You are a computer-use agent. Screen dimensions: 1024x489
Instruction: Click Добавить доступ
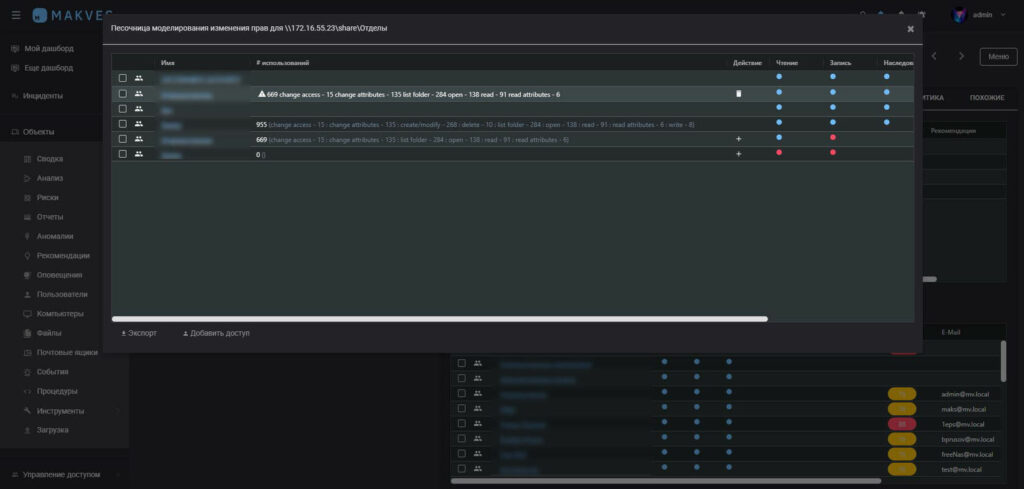(x=215, y=333)
